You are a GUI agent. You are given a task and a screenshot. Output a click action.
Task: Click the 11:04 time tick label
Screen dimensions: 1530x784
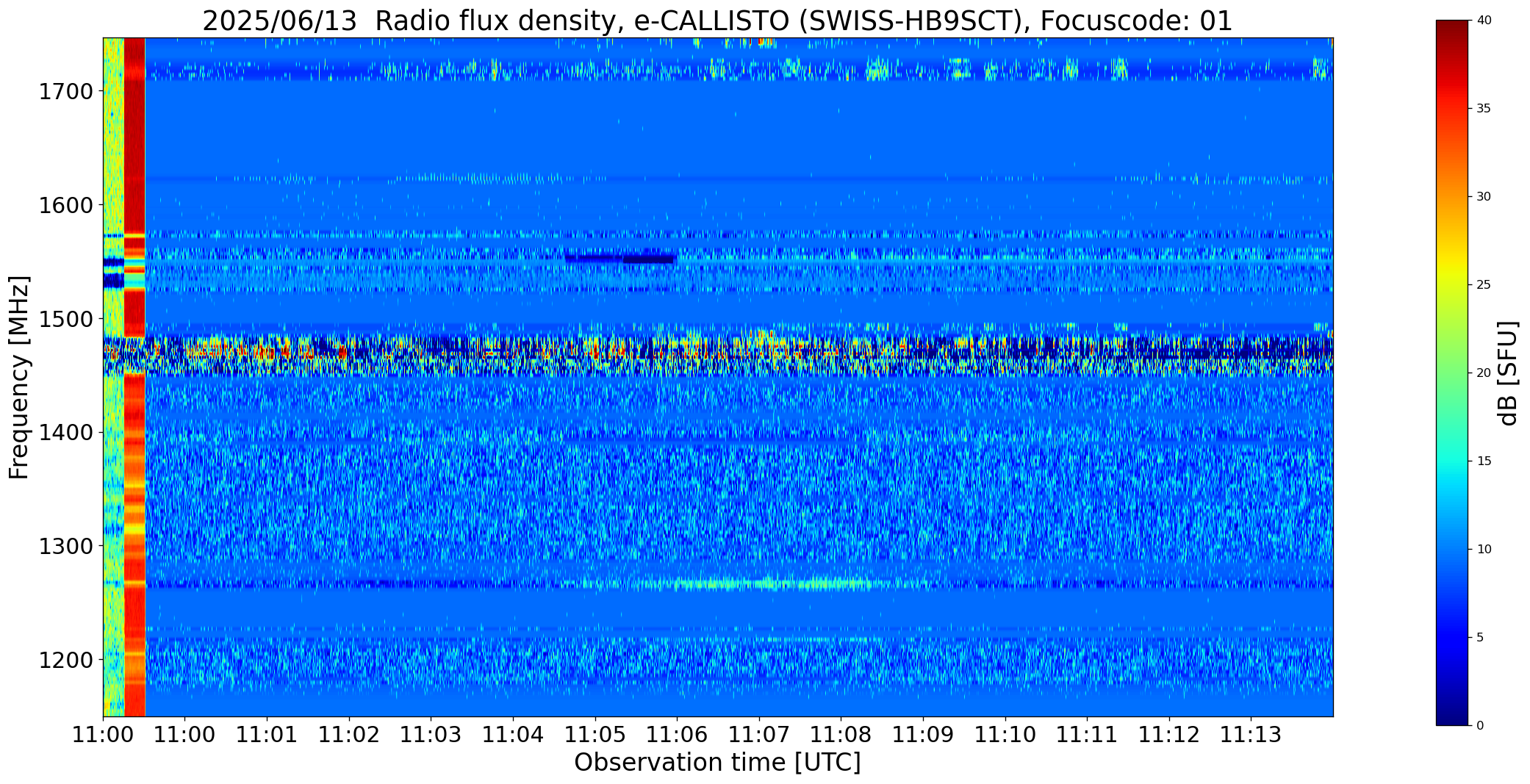(x=513, y=735)
